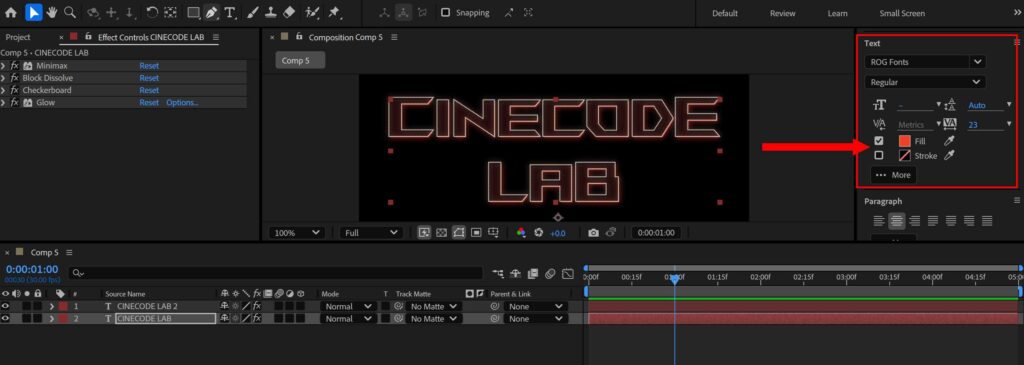The width and height of the screenshot is (1024, 365).
Task: Open the grid and guide options icon
Action: pos(494,232)
